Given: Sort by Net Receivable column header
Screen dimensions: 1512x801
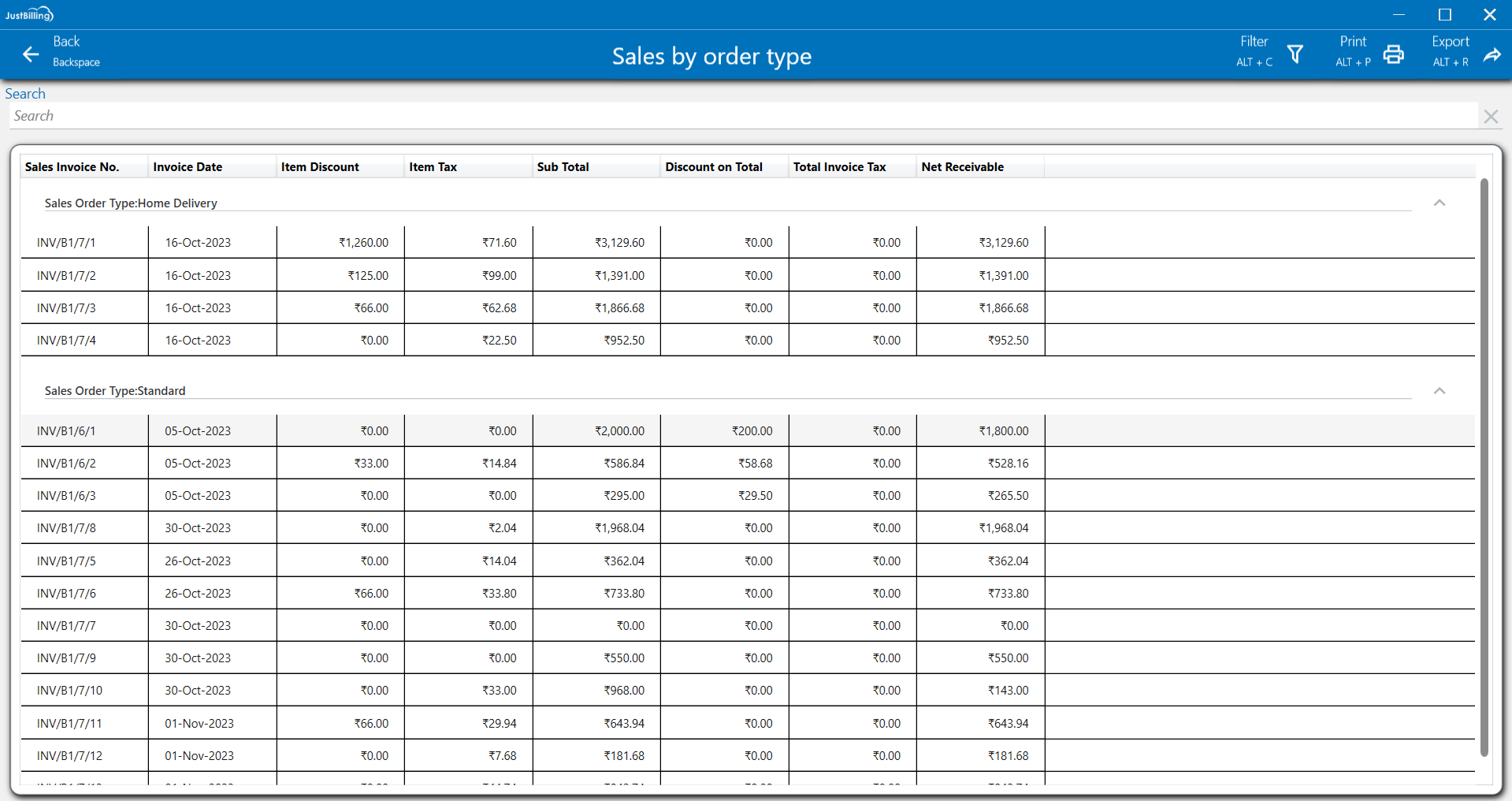Looking at the screenshot, I should coord(962,167).
